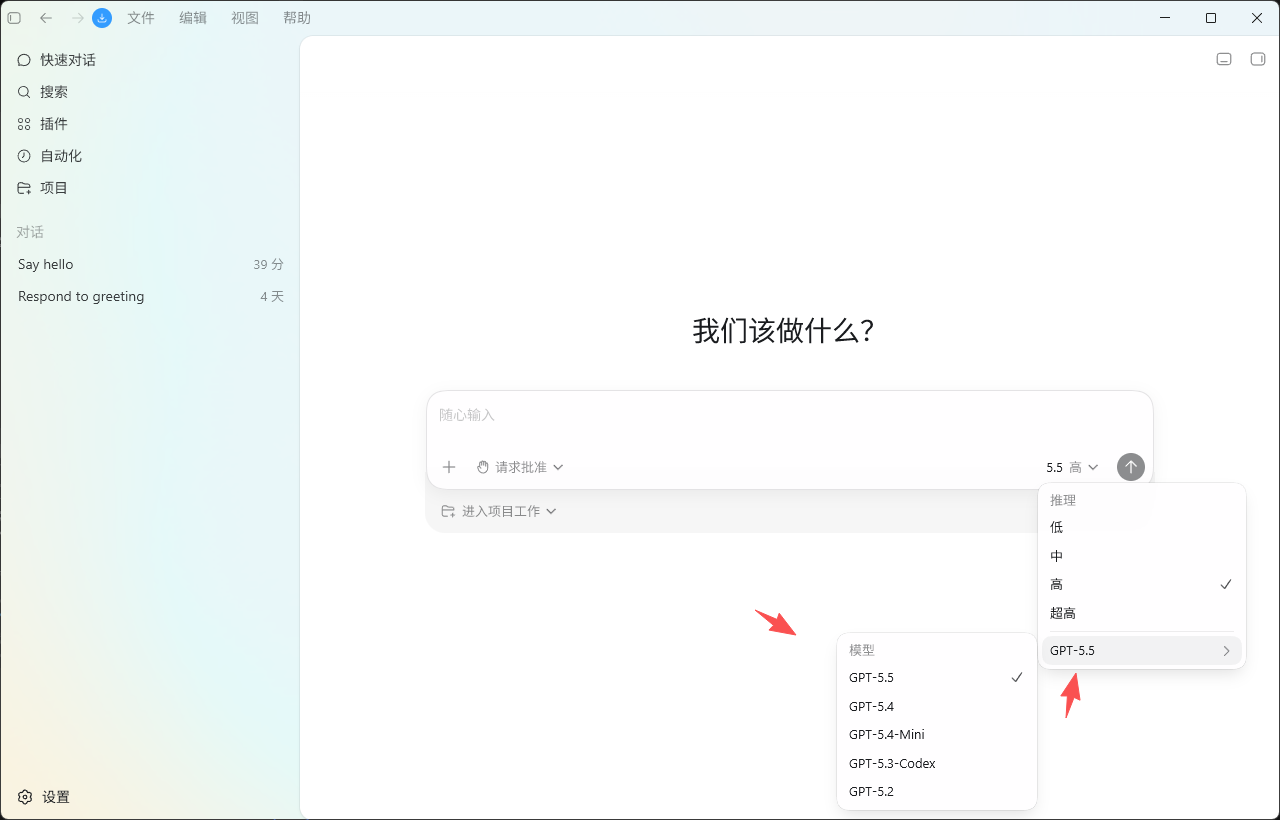Click the 我们该做什么？ heading
The image size is (1280, 820).
(x=785, y=331)
